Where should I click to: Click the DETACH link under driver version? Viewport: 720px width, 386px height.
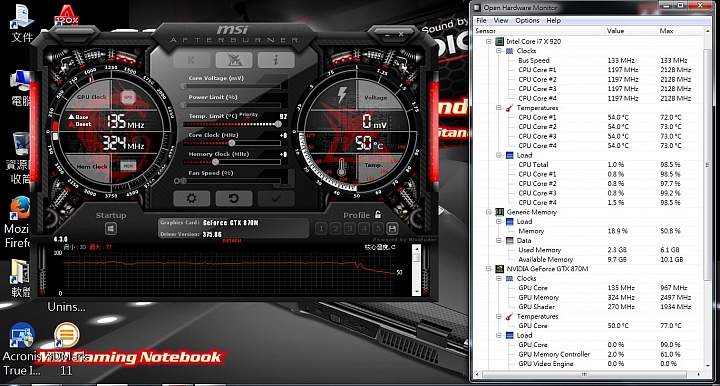click(232, 241)
